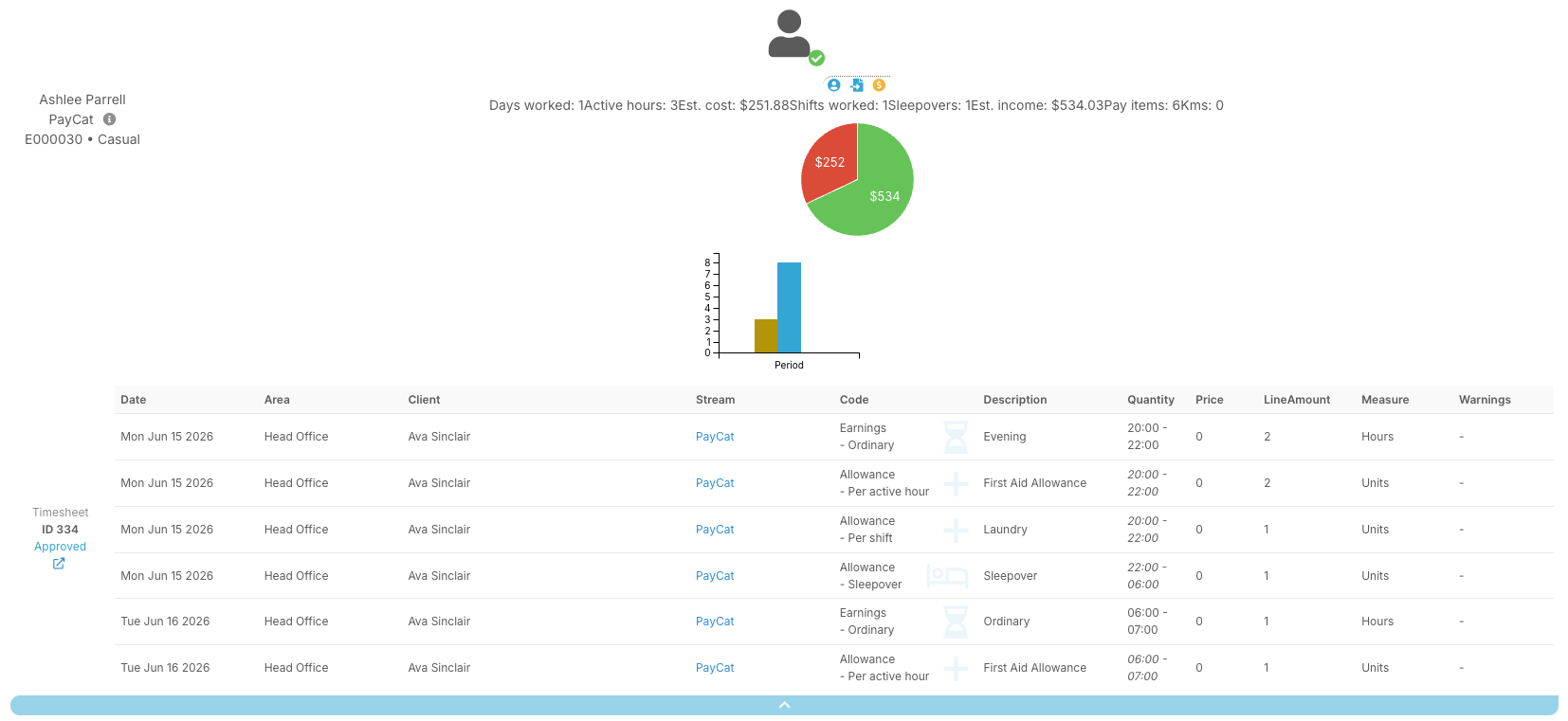
Task: Click the Client column header
Action: click(424, 400)
